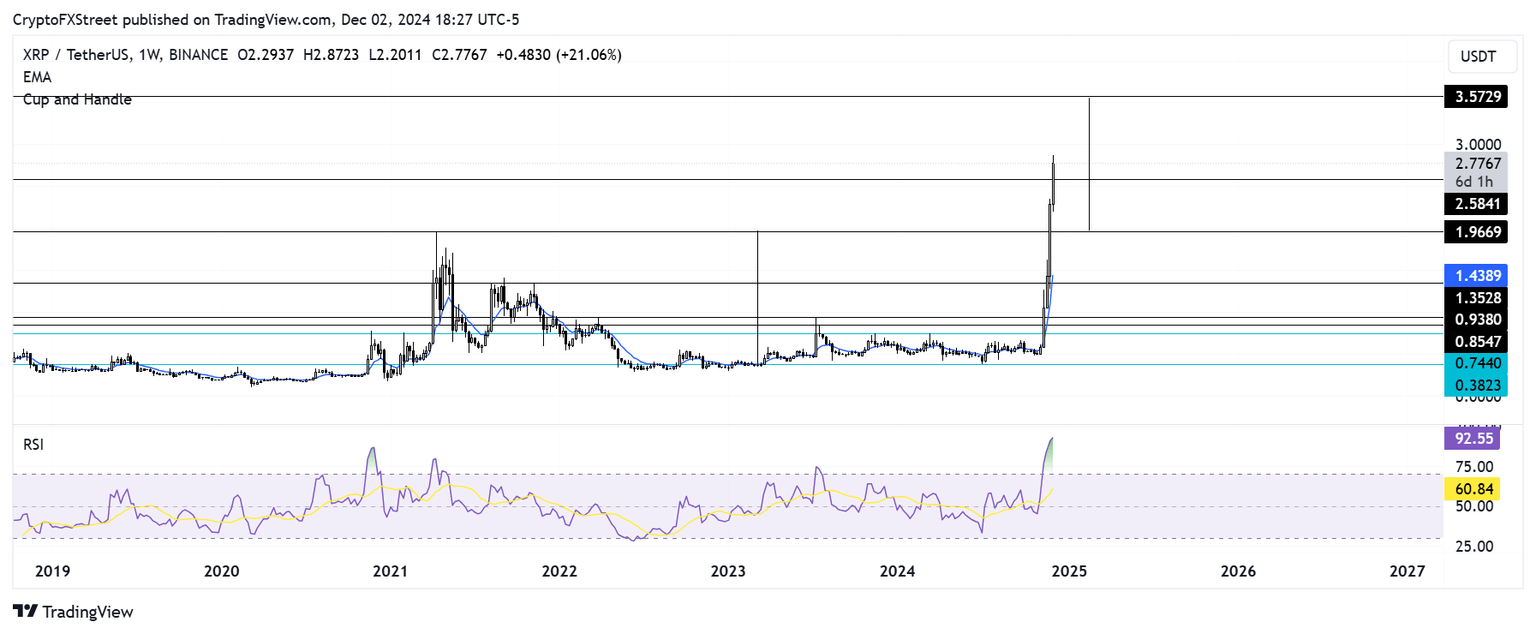The image size is (1536, 634).
Task: Select the 2021 label on the timeline
Action: pyautogui.click(x=390, y=571)
